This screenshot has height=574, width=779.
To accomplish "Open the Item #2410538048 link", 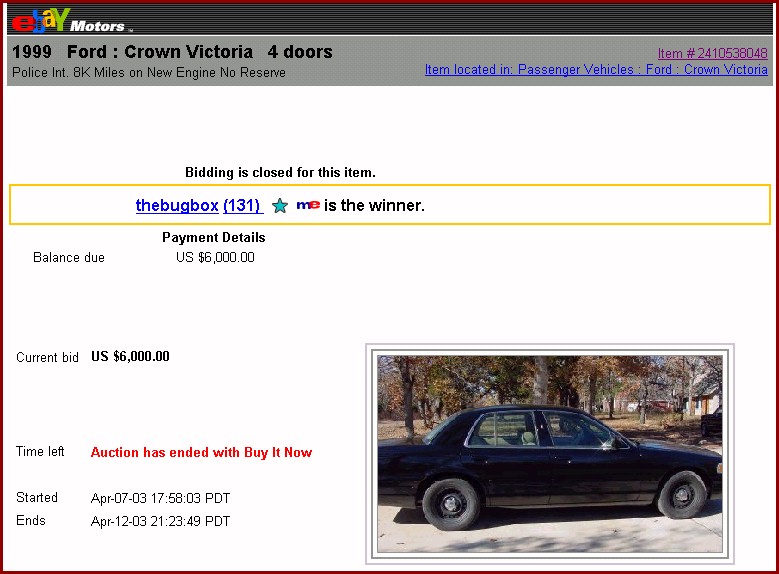I will click(712, 53).
